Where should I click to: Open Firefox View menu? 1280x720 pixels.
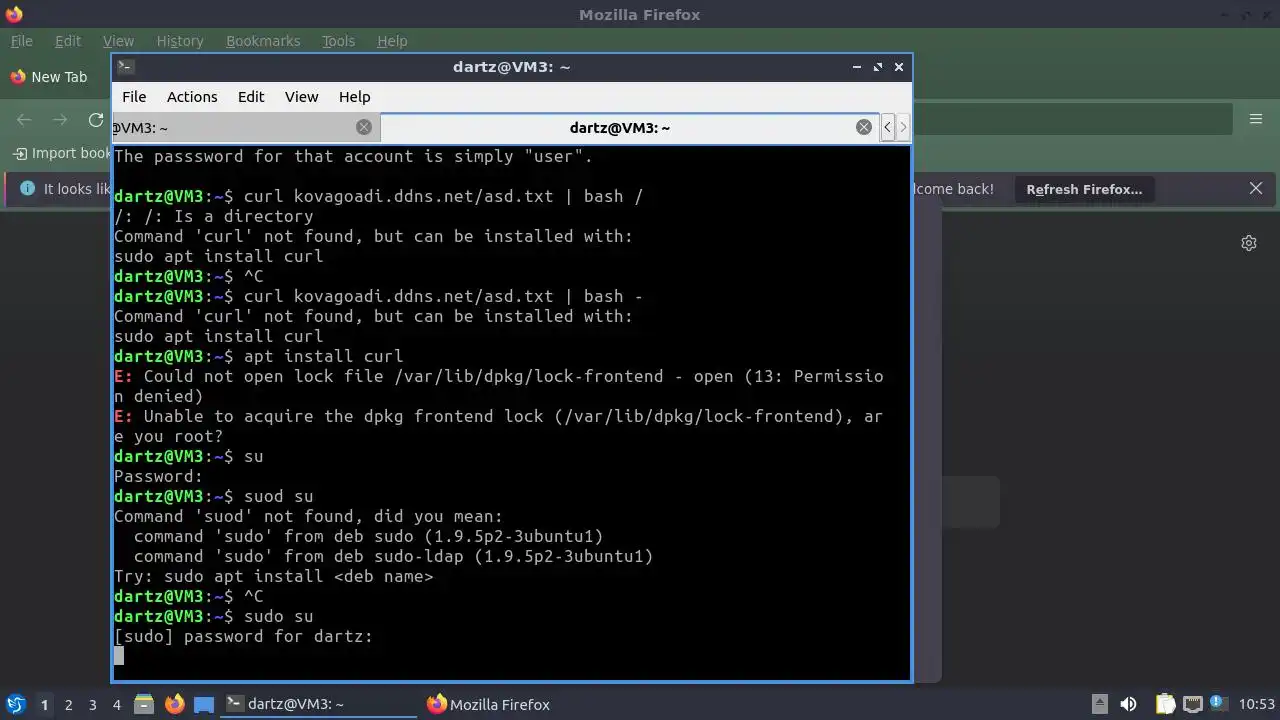118,41
